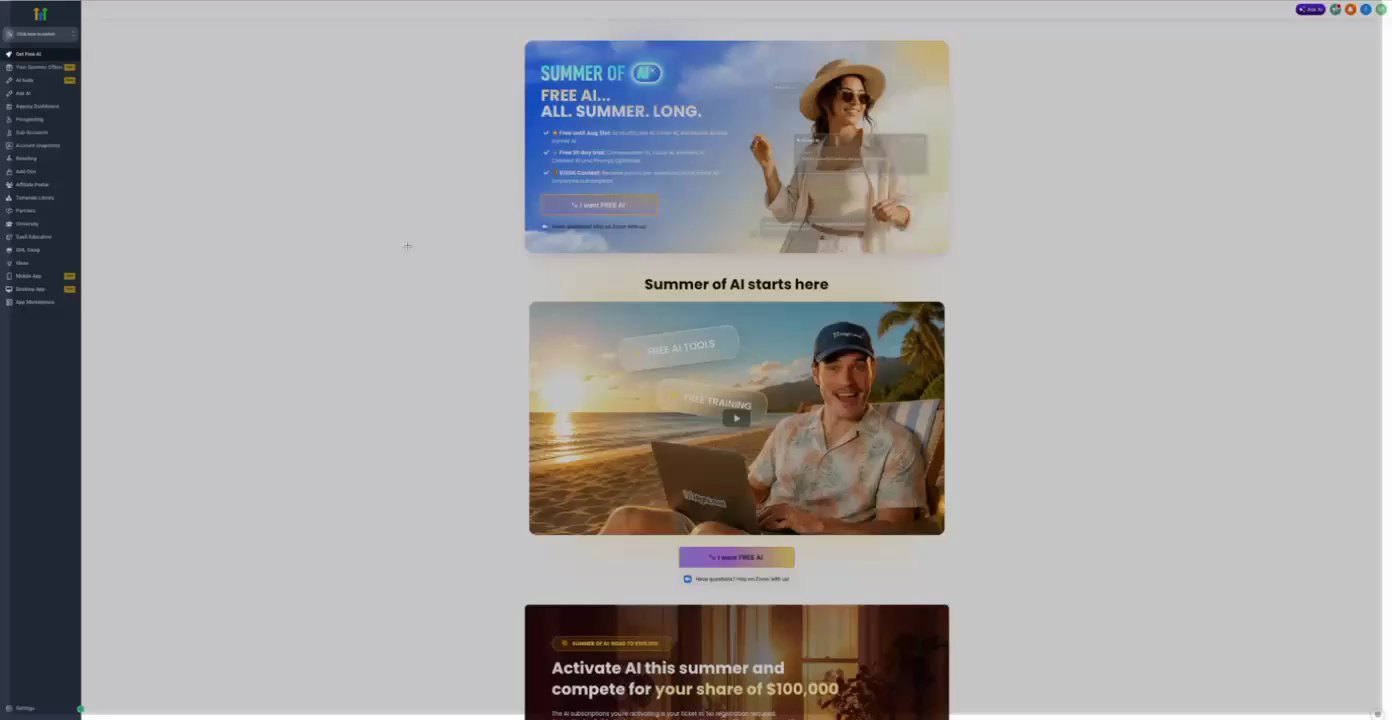The image size is (1392, 720).
Task: Click the Partners handshake icon
Action: (x=9, y=210)
